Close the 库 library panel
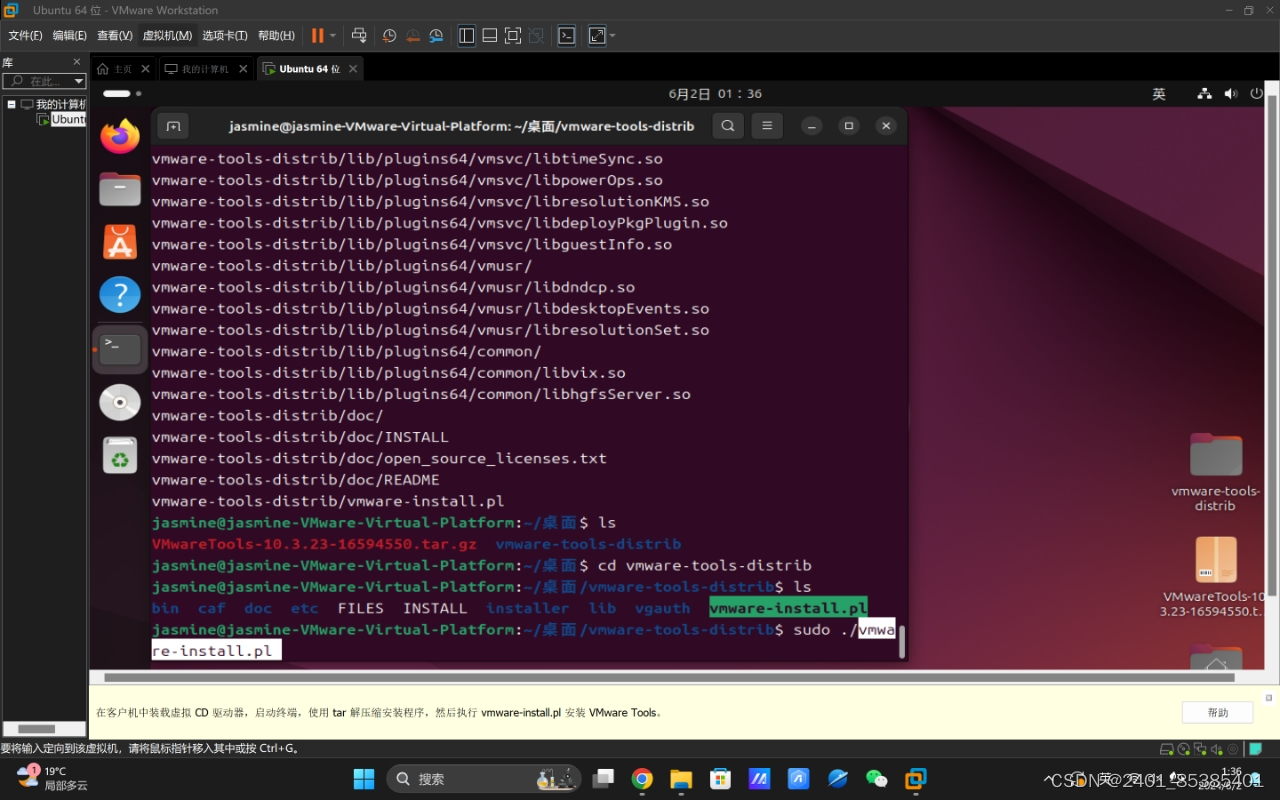Image resolution: width=1280 pixels, height=800 pixels. pyautogui.click(x=77, y=62)
